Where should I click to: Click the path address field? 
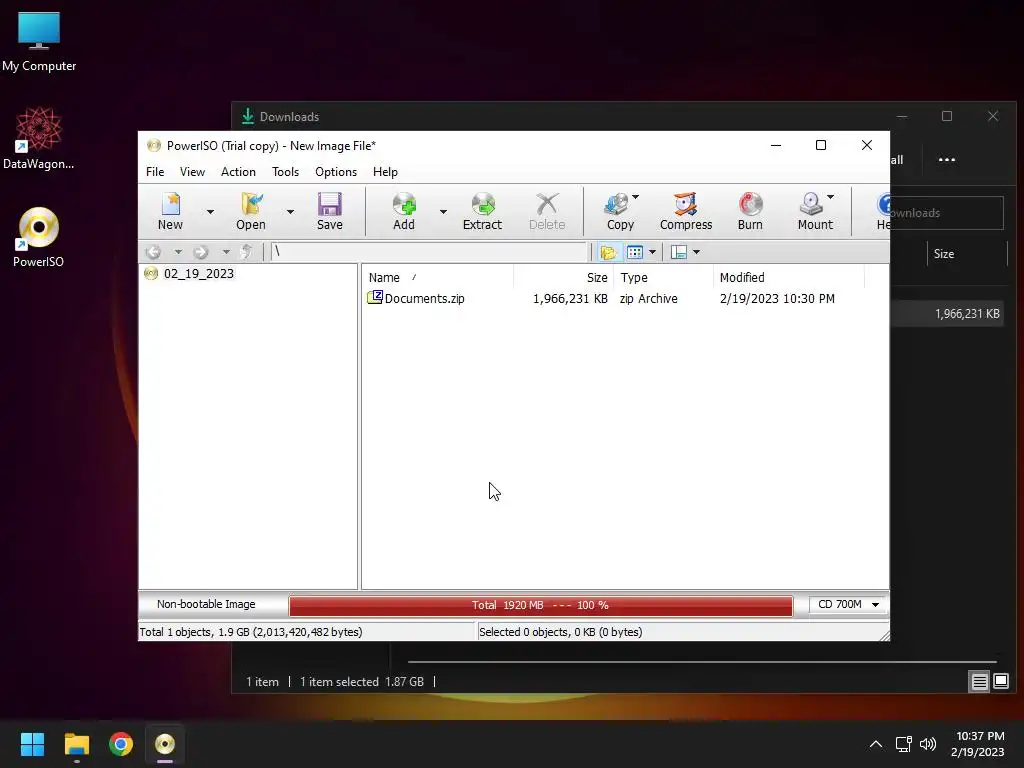[429, 252]
